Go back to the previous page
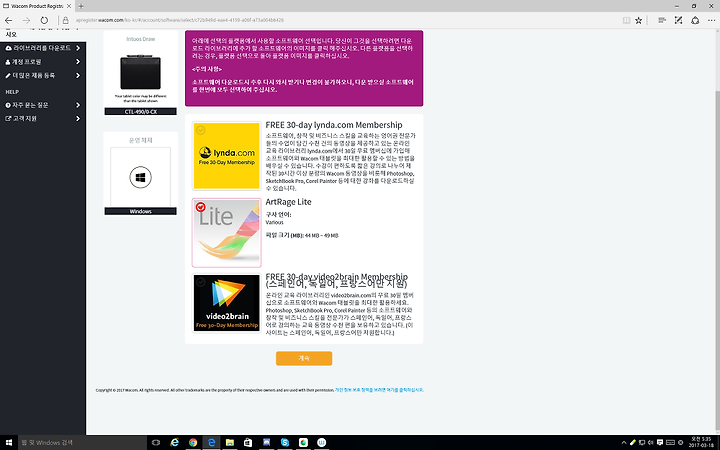720x450 pixels. click(x=8, y=20)
